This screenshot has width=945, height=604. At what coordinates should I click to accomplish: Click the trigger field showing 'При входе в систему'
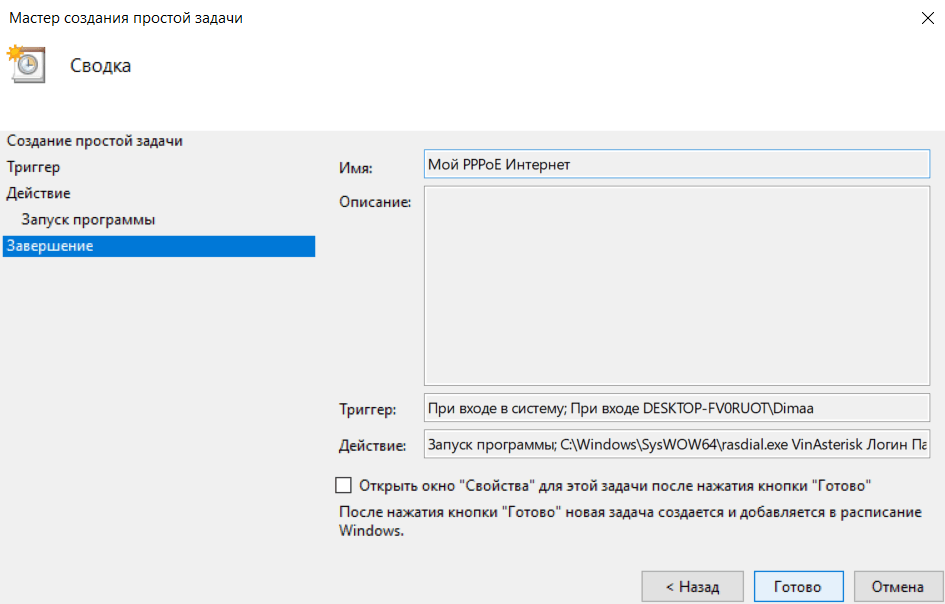coord(676,408)
